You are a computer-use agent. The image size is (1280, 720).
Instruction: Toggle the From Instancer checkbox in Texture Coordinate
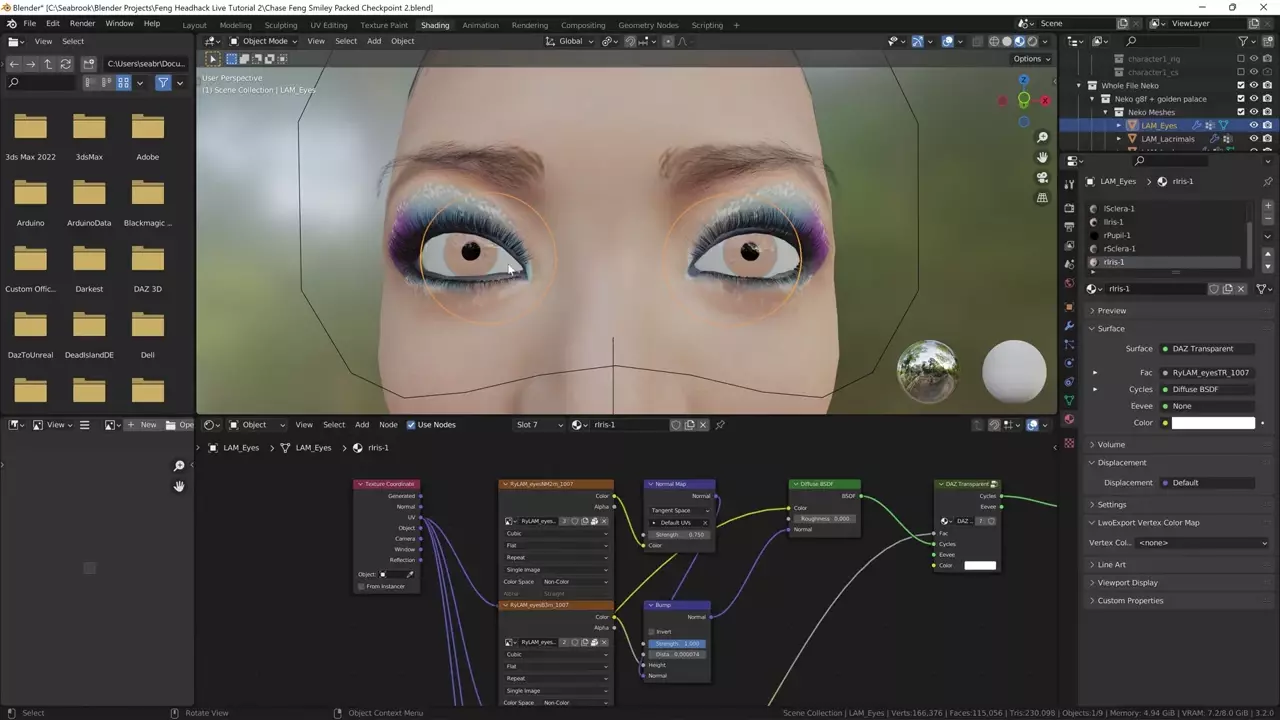point(362,586)
